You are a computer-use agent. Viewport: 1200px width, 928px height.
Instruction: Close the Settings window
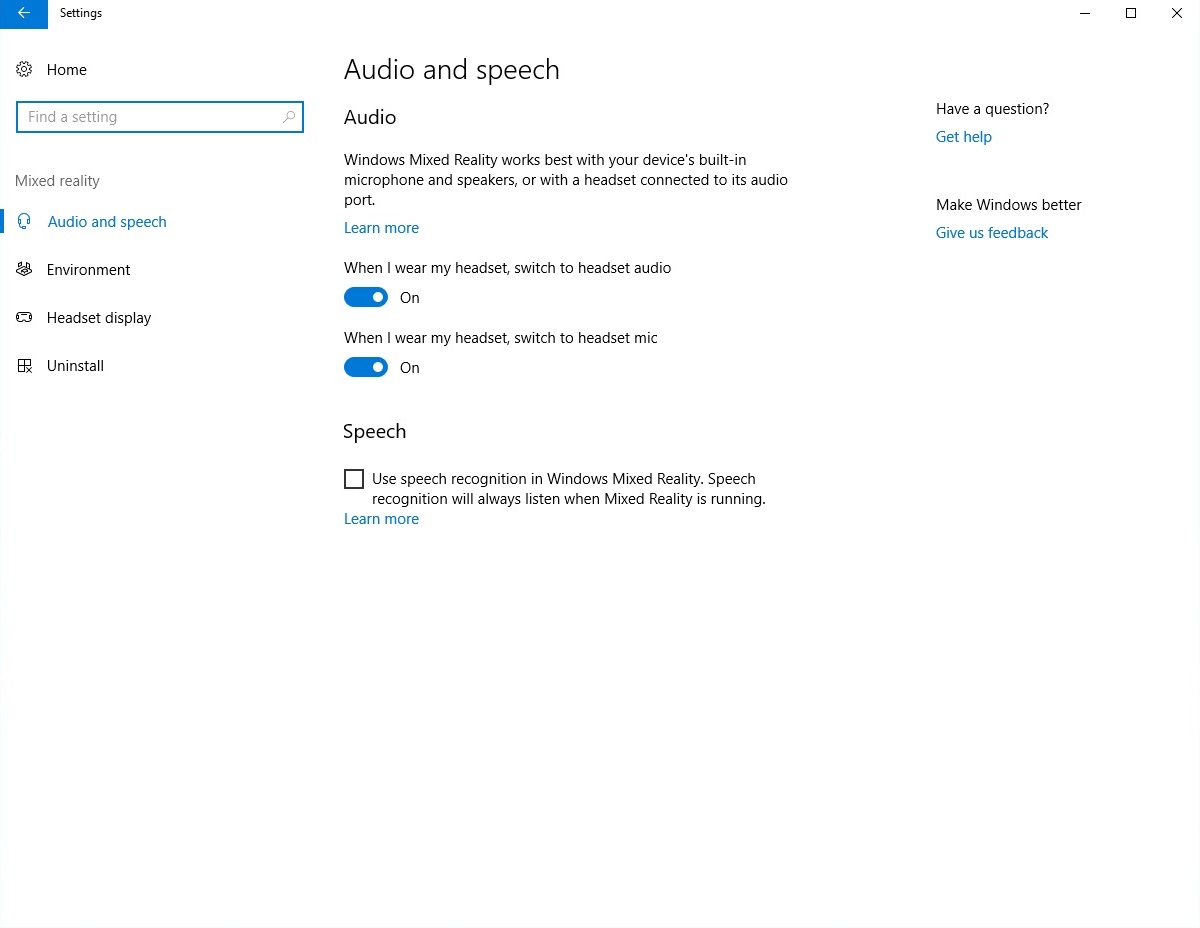[1177, 14]
